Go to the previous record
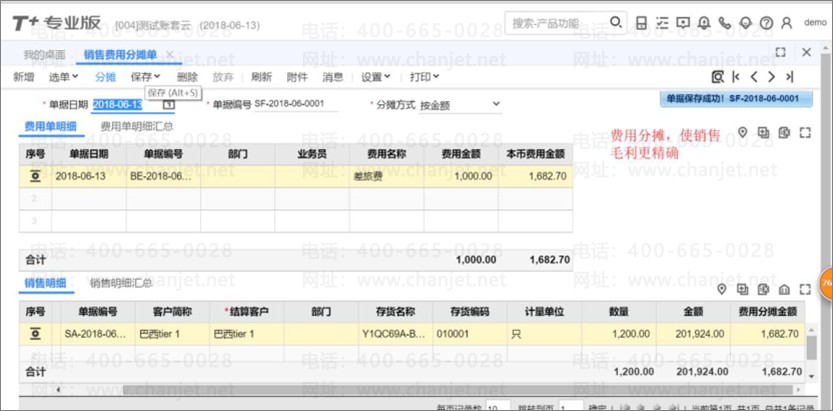833x411 pixels. click(x=754, y=77)
